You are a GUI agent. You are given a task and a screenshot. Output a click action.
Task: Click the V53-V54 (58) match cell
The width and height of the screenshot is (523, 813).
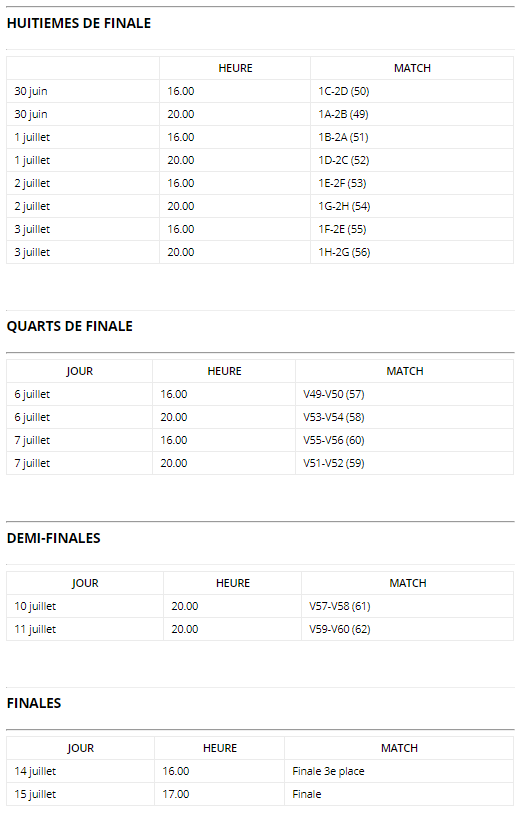pyautogui.click(x=404, y=417)
